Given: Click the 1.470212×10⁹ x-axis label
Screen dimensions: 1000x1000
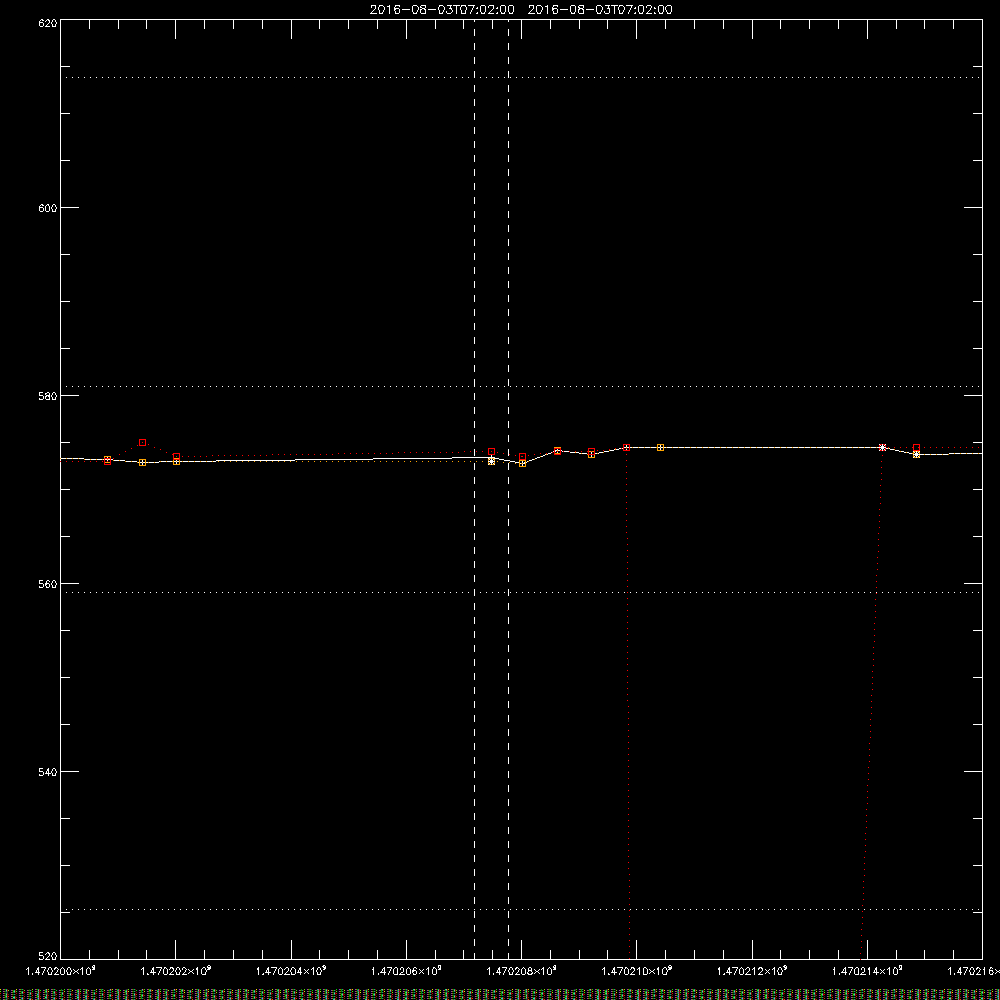Looking at the screenshot, I should click(752, 971).
